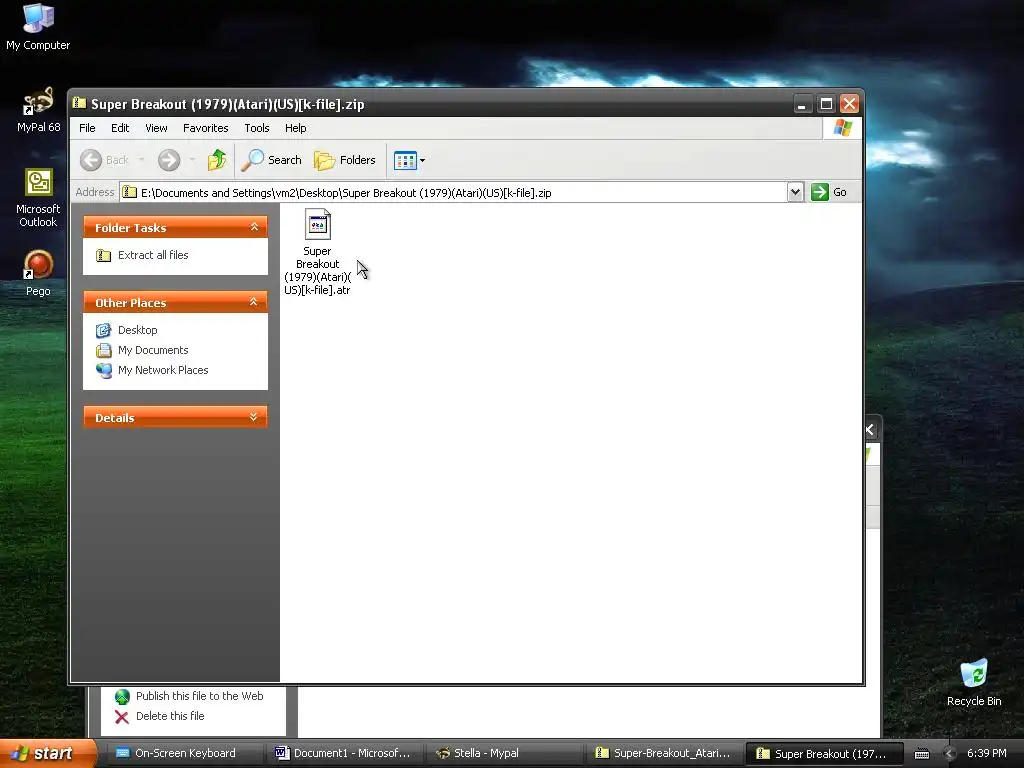Open MyPal 68 desktop shortcut
The width and height of the screenshot is (1024, 768).
pos(38,110)
